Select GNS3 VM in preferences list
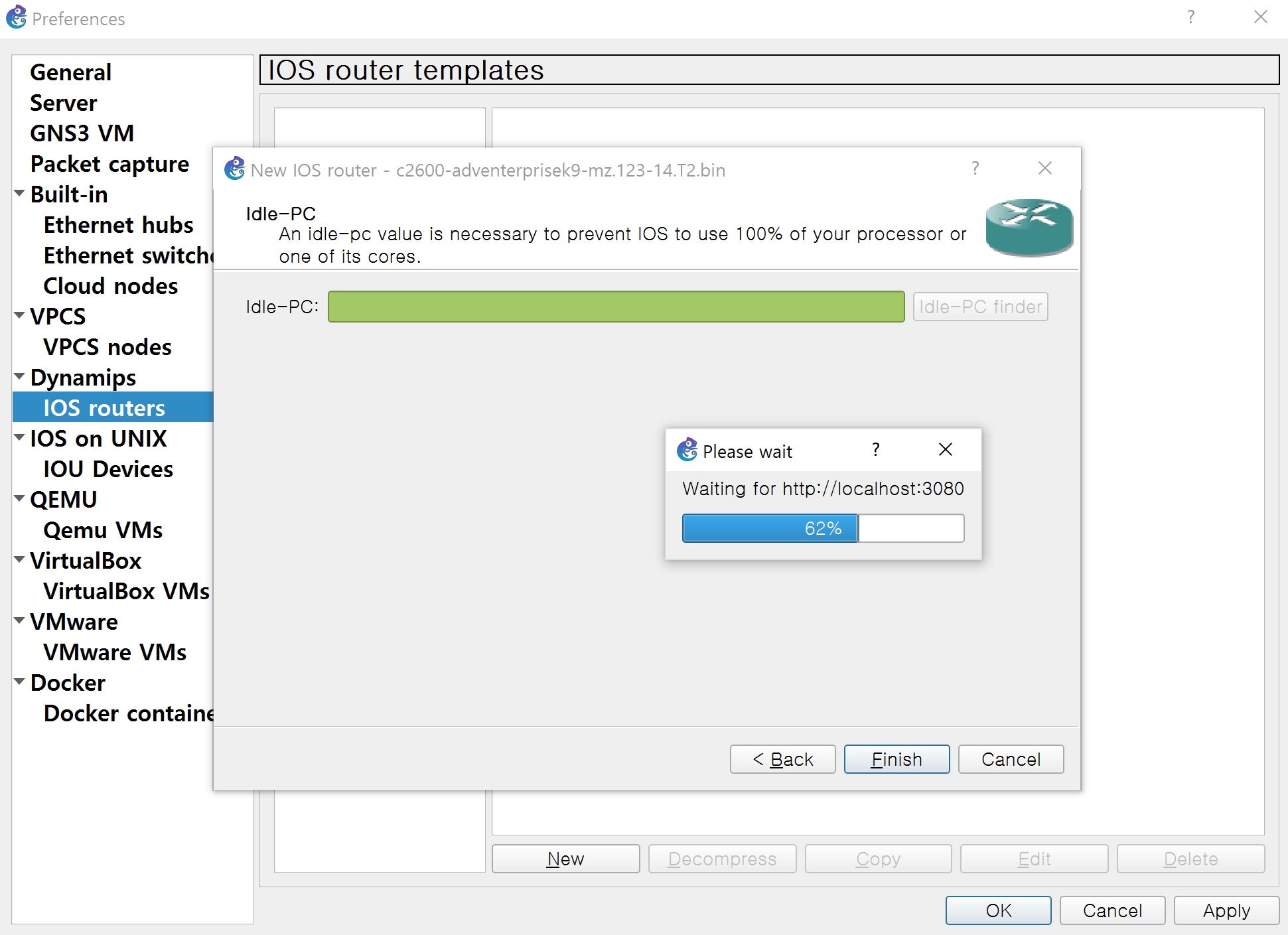This screenshot has height=935, width=1288. click(x=82, y=133)
